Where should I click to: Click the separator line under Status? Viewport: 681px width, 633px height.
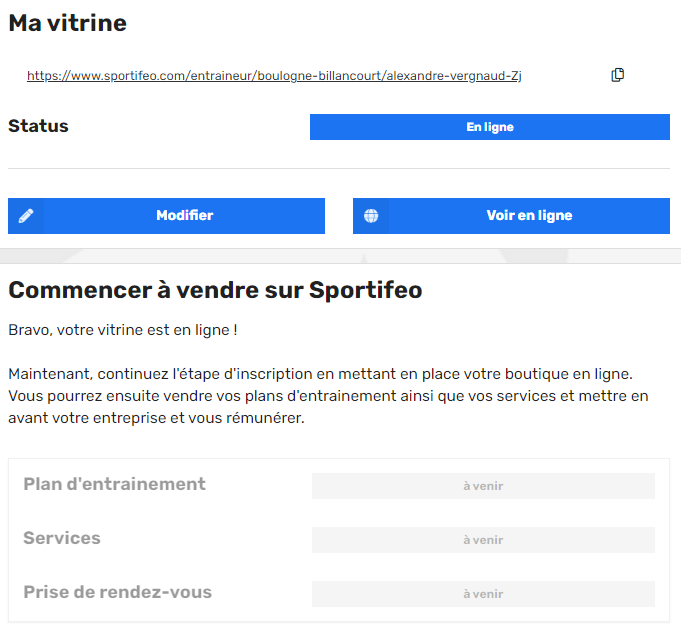click(x=339, y=168)
